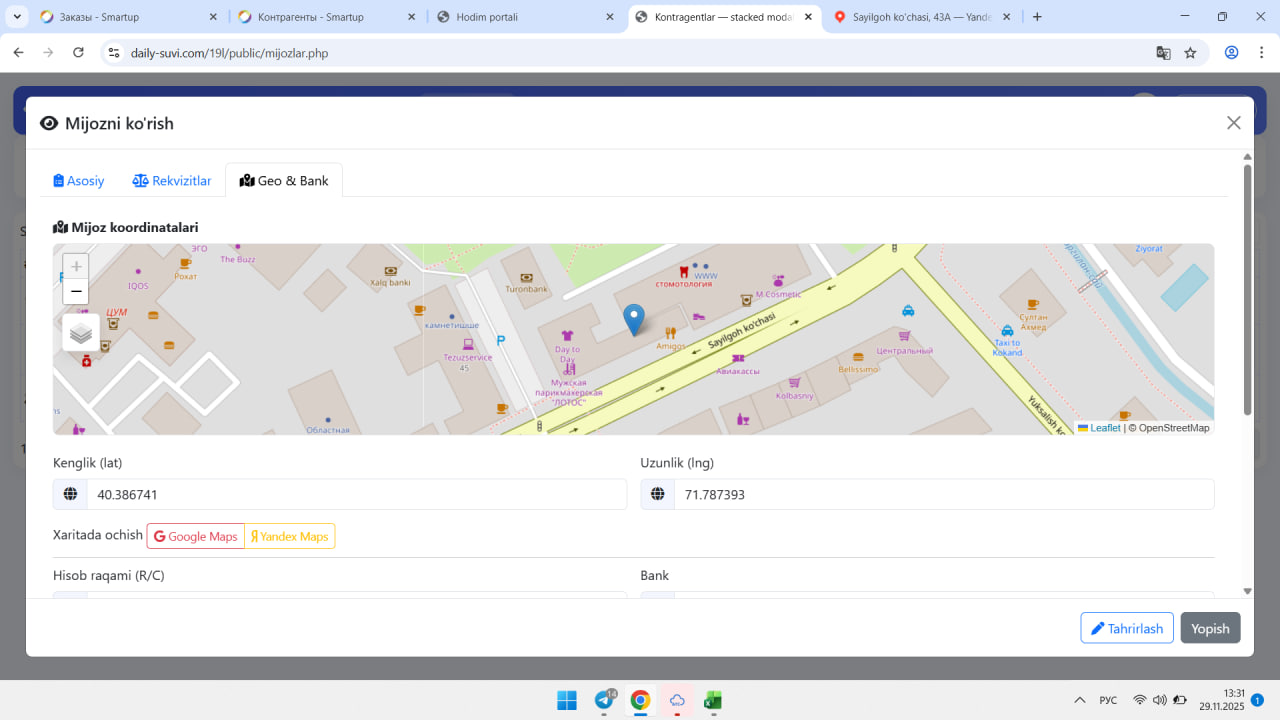Switch to the Asosiy tab
This screenshot has height=720, width=1280.
click(x=79, y=181)
